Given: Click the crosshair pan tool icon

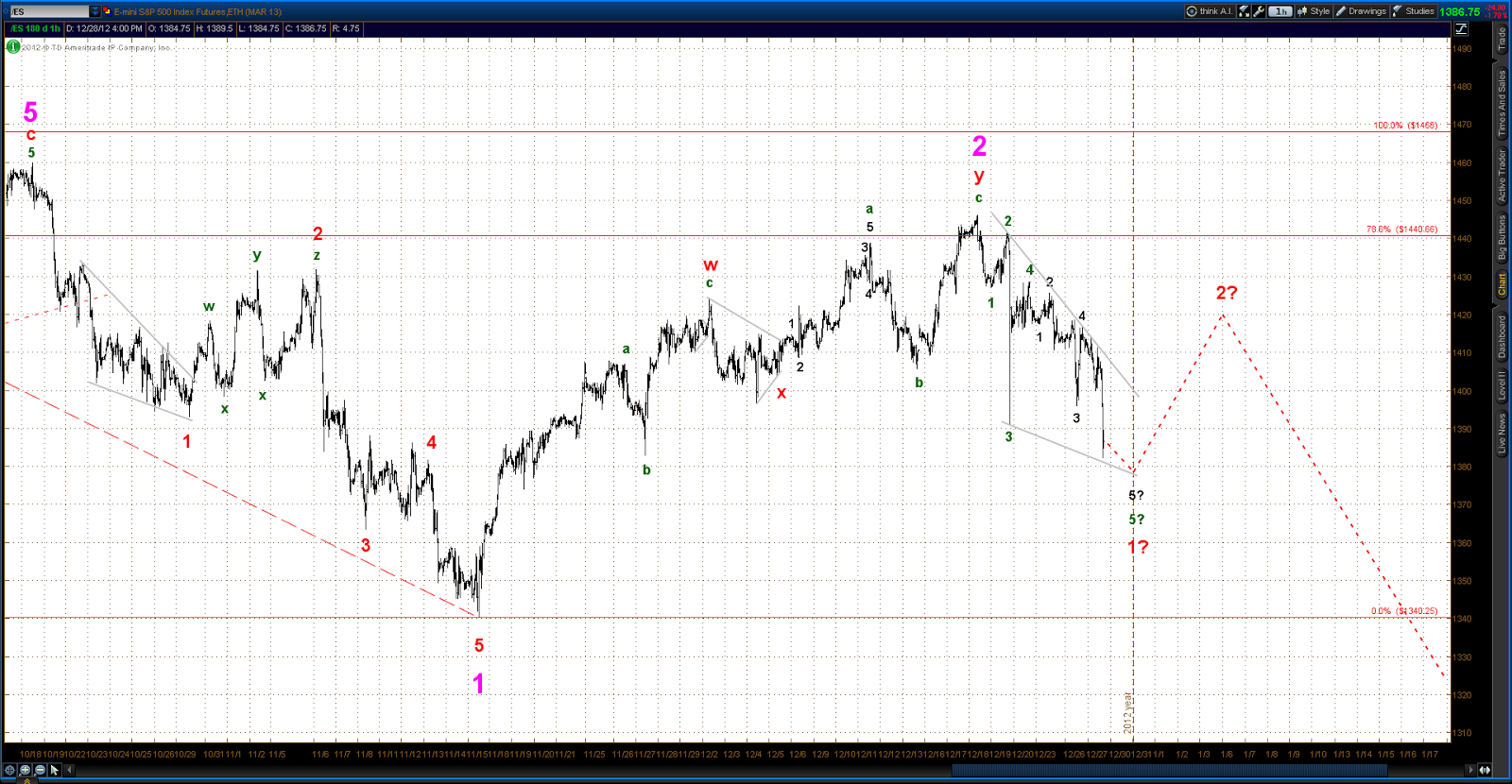Looking at the screenshot, I should click(x=9, y=770).
